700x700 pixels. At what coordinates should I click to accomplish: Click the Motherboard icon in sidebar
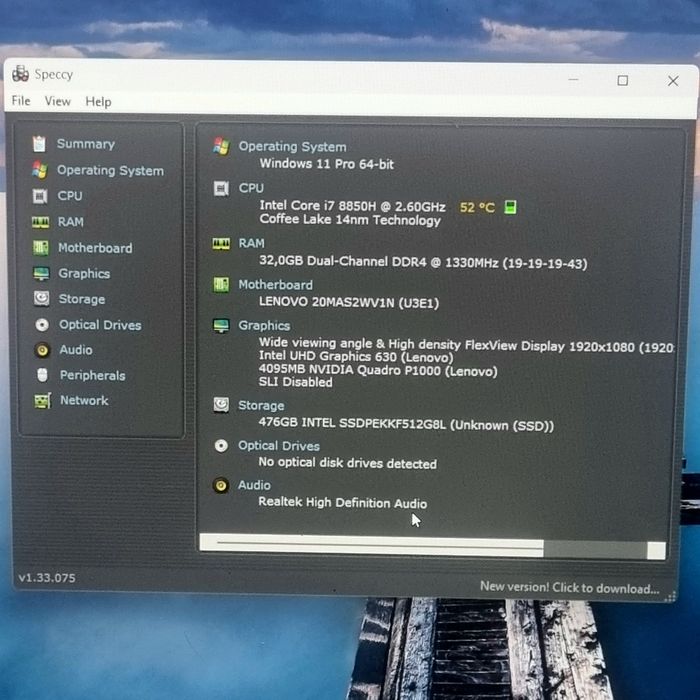pyautogui.click(x=41, y=248)
